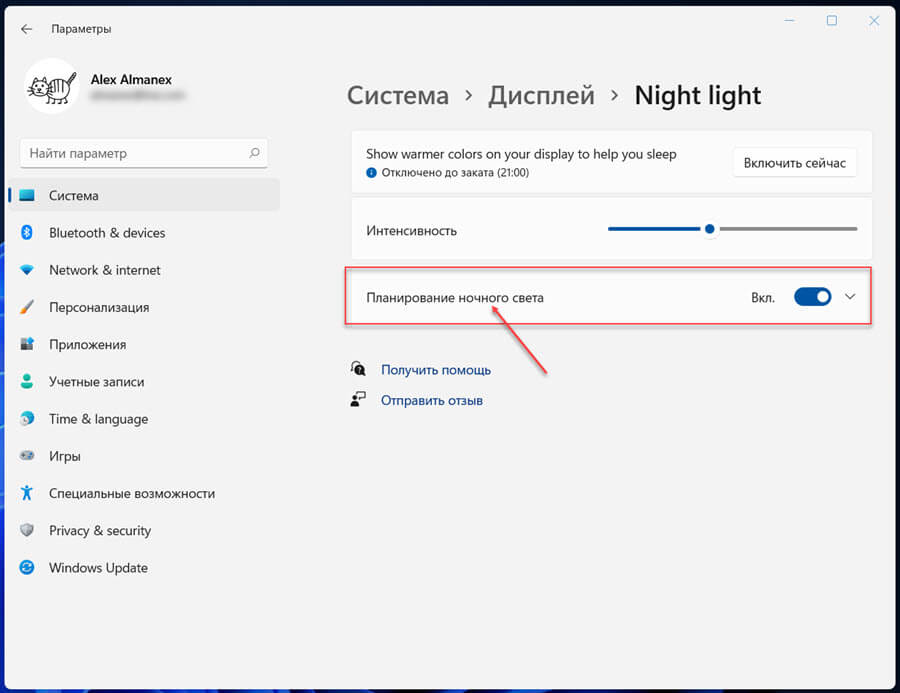This screenshot has height=693, width=900.
Task: Open Time & language settings
Action: coord(143,419)
